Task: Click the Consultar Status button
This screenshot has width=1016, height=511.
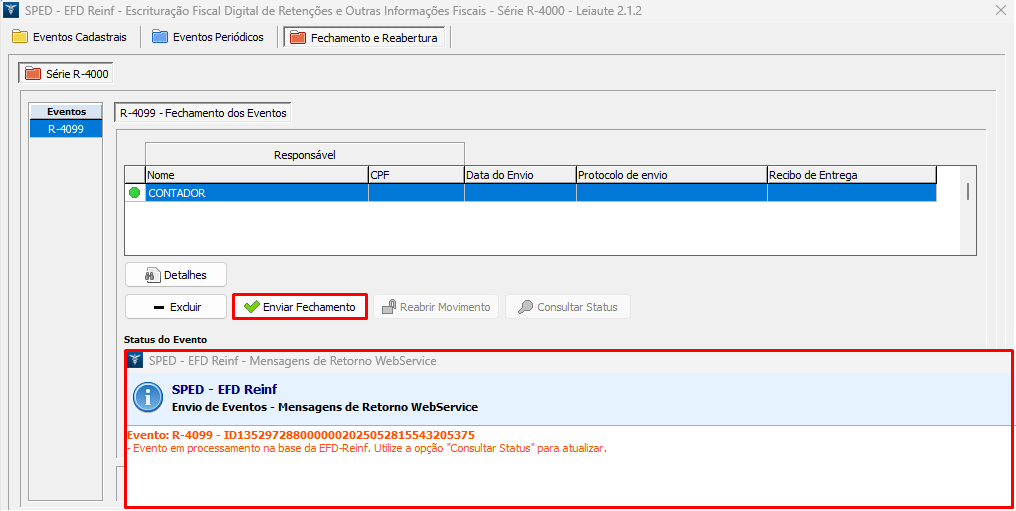Action: (x=567, y=307)
